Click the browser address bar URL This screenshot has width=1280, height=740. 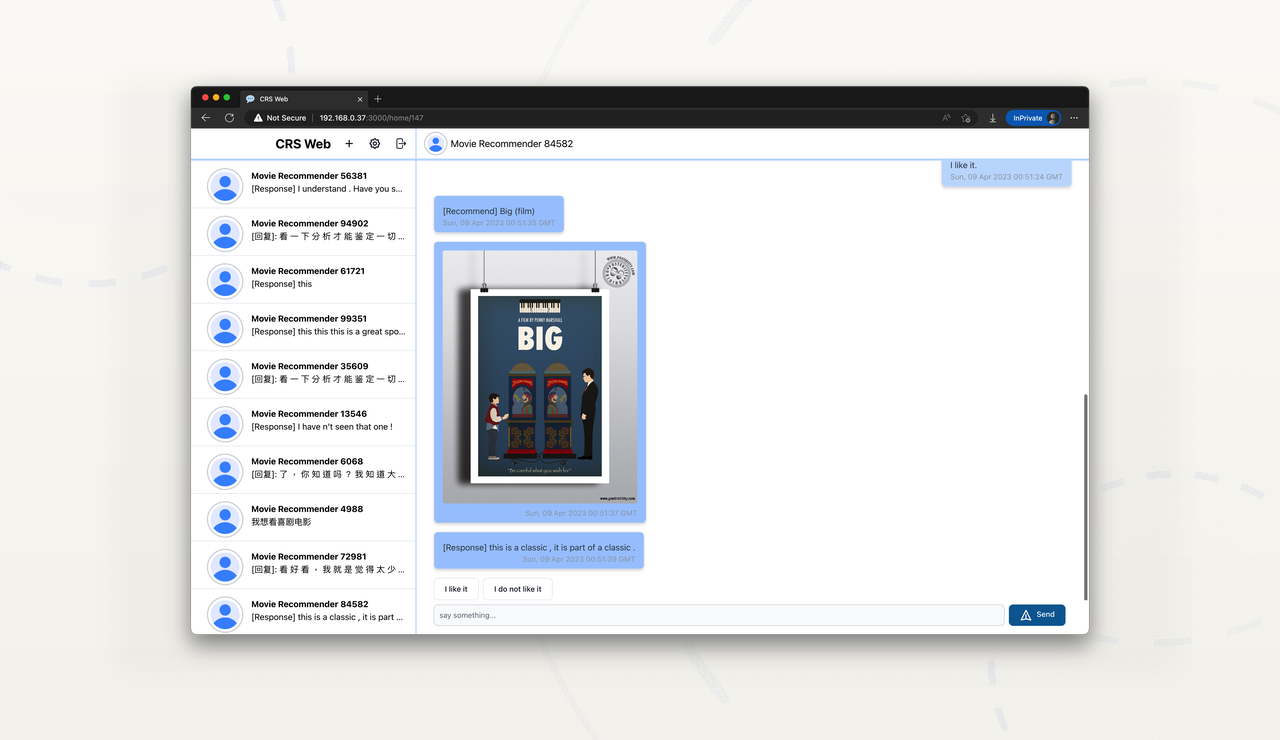[371, 118]
